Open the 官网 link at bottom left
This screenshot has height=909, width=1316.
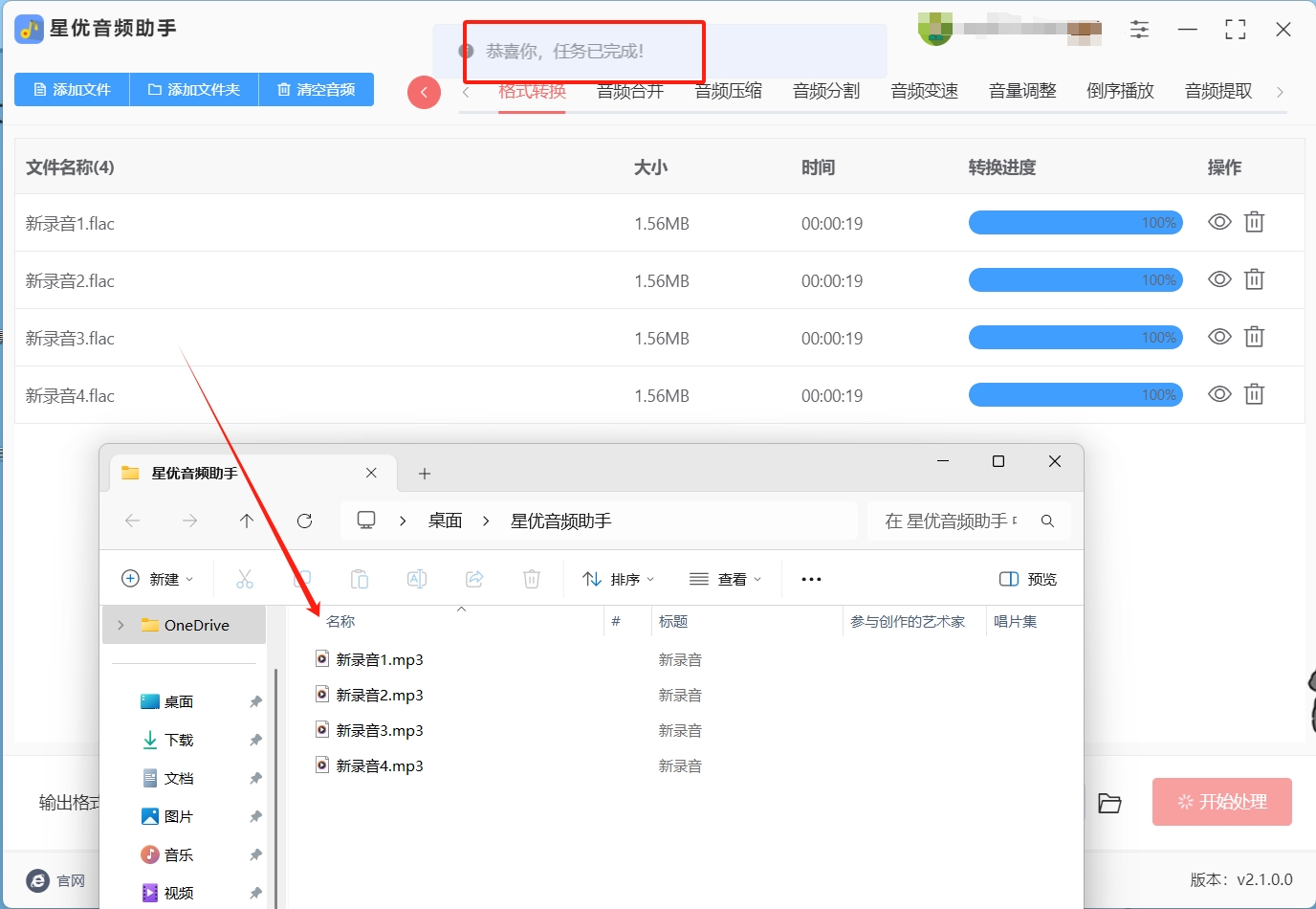tap(56, 880)
